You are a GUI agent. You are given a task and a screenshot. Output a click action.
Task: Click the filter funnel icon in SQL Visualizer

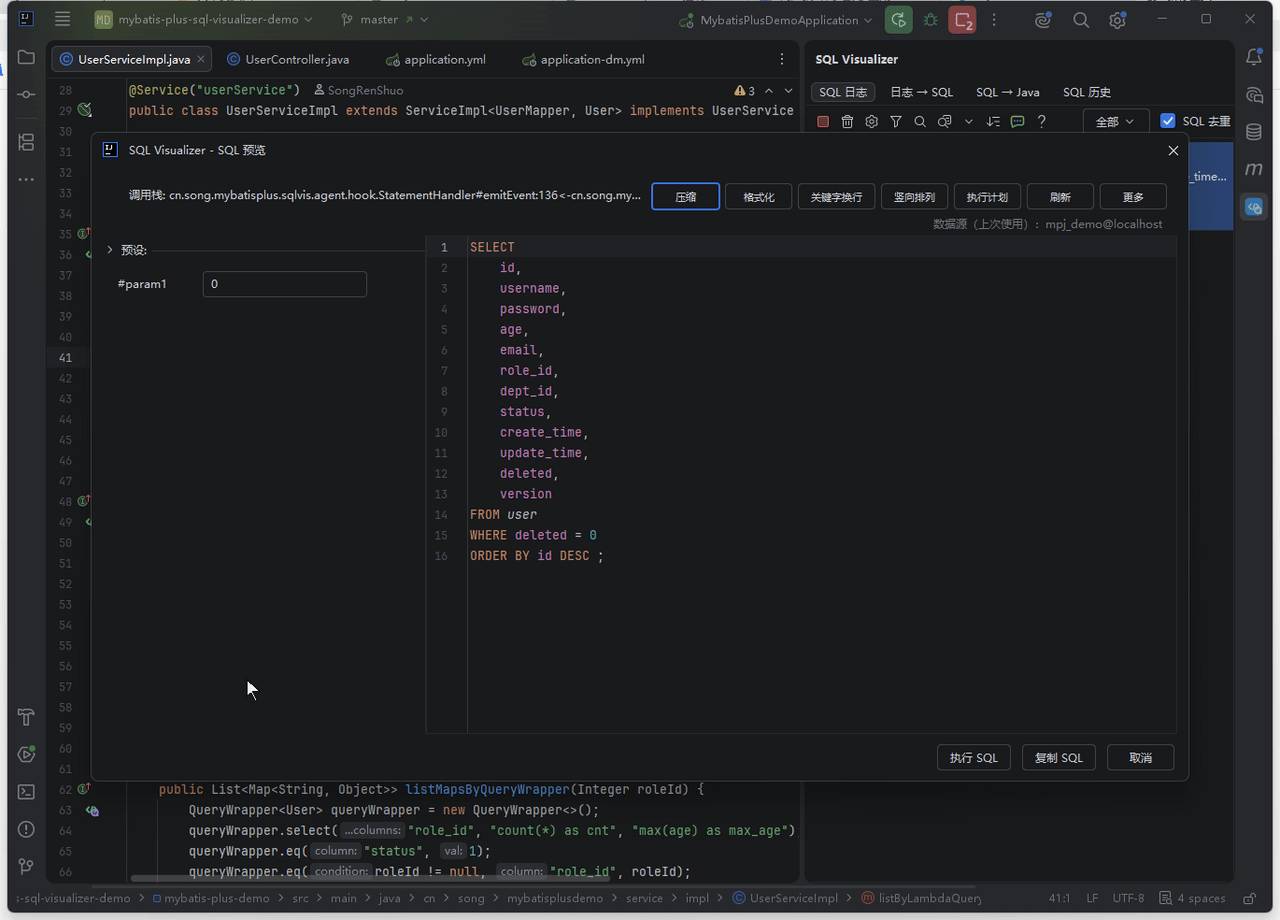(896, 122)
